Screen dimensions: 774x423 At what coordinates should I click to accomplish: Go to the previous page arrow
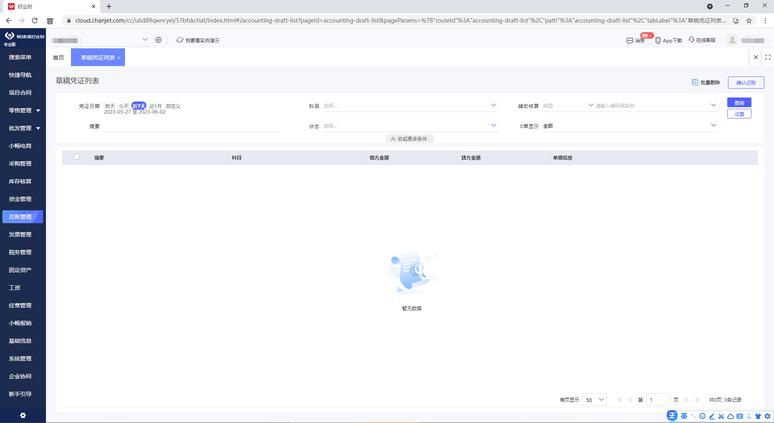pyautogui.click(x=630, y=399)
